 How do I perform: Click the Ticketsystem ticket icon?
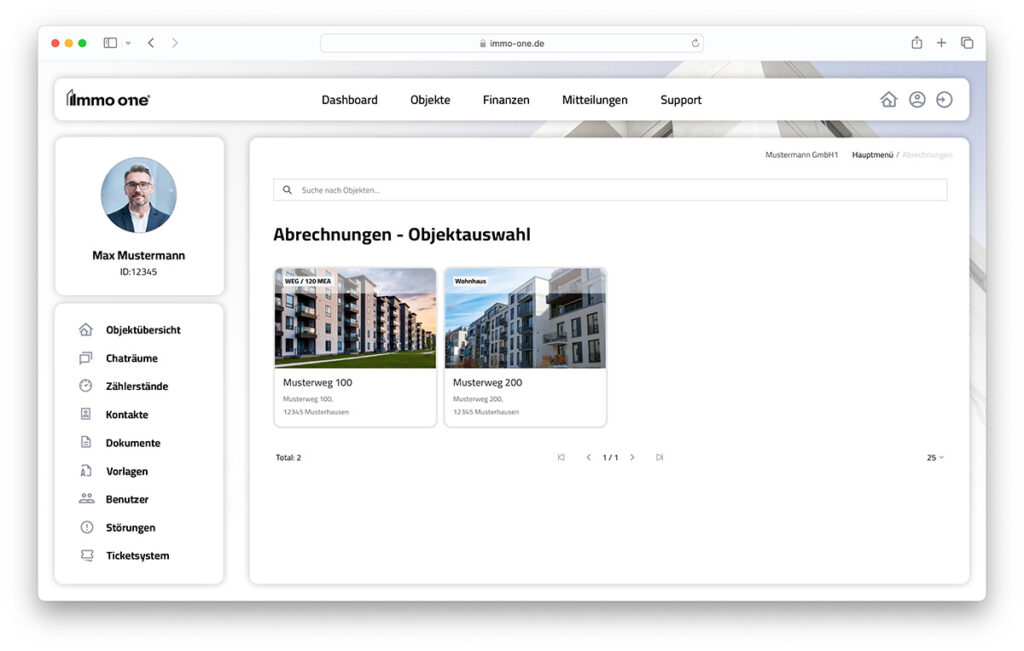click(86, 555)
